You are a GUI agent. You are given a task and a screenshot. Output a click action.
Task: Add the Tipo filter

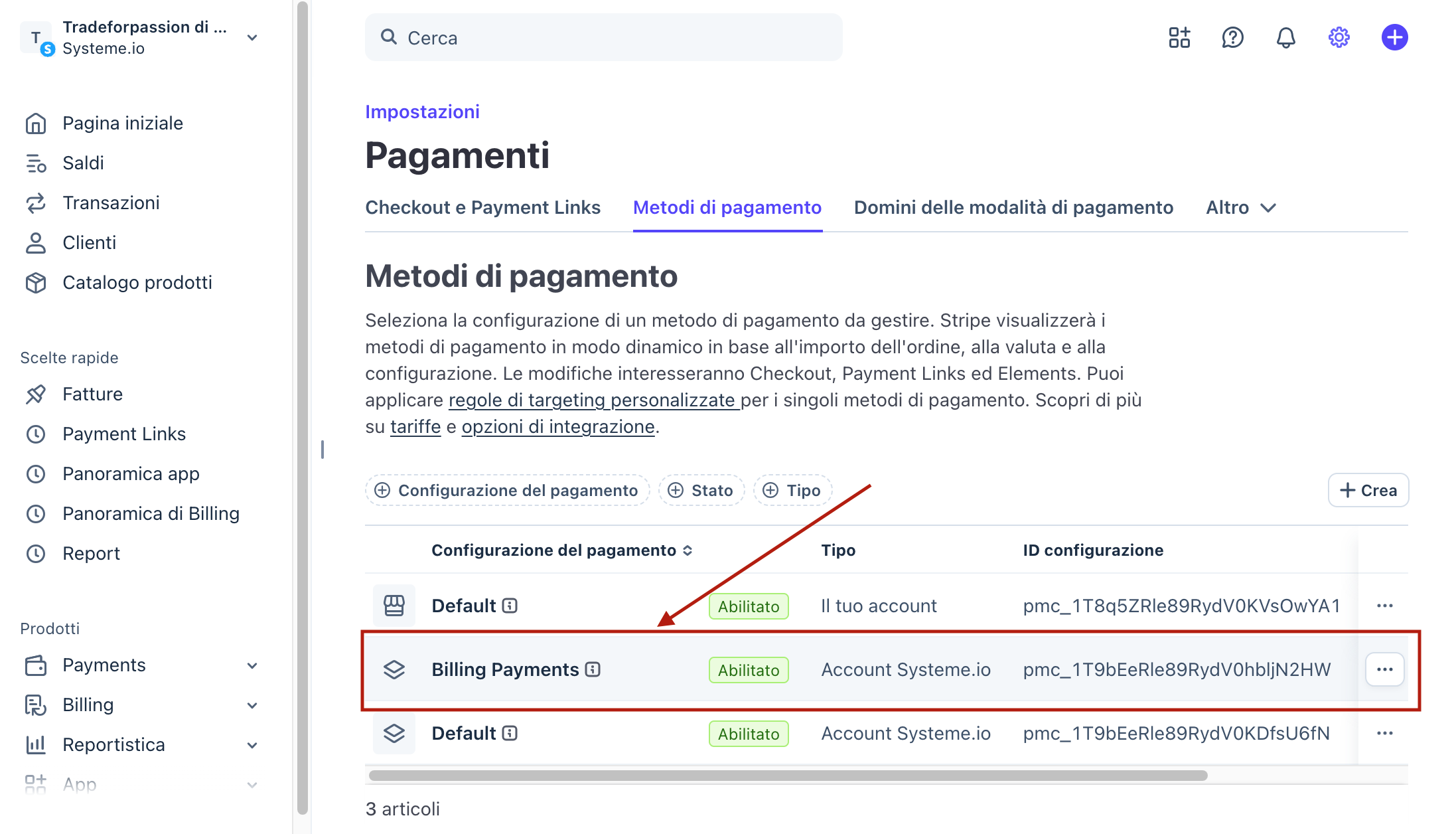point(792,491)
